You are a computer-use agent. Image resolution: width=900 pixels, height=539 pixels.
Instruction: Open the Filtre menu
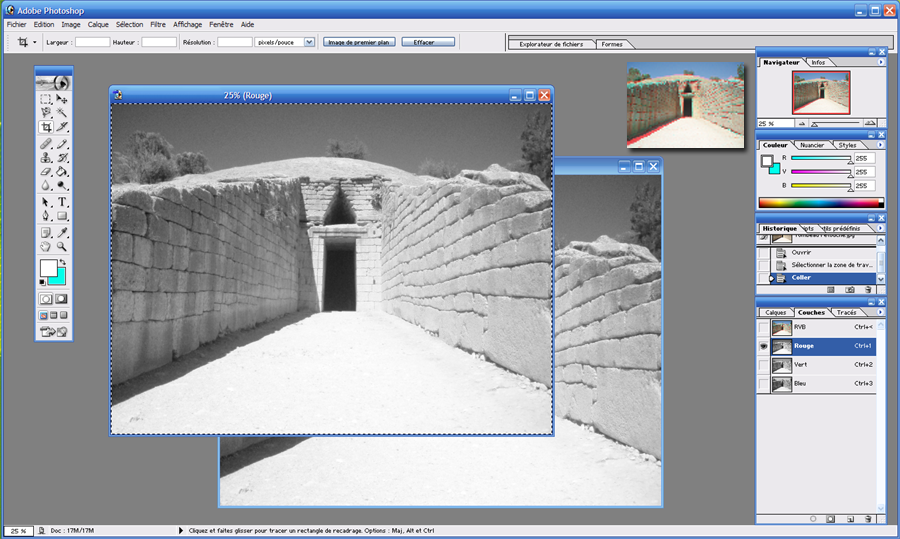[158, 24]
